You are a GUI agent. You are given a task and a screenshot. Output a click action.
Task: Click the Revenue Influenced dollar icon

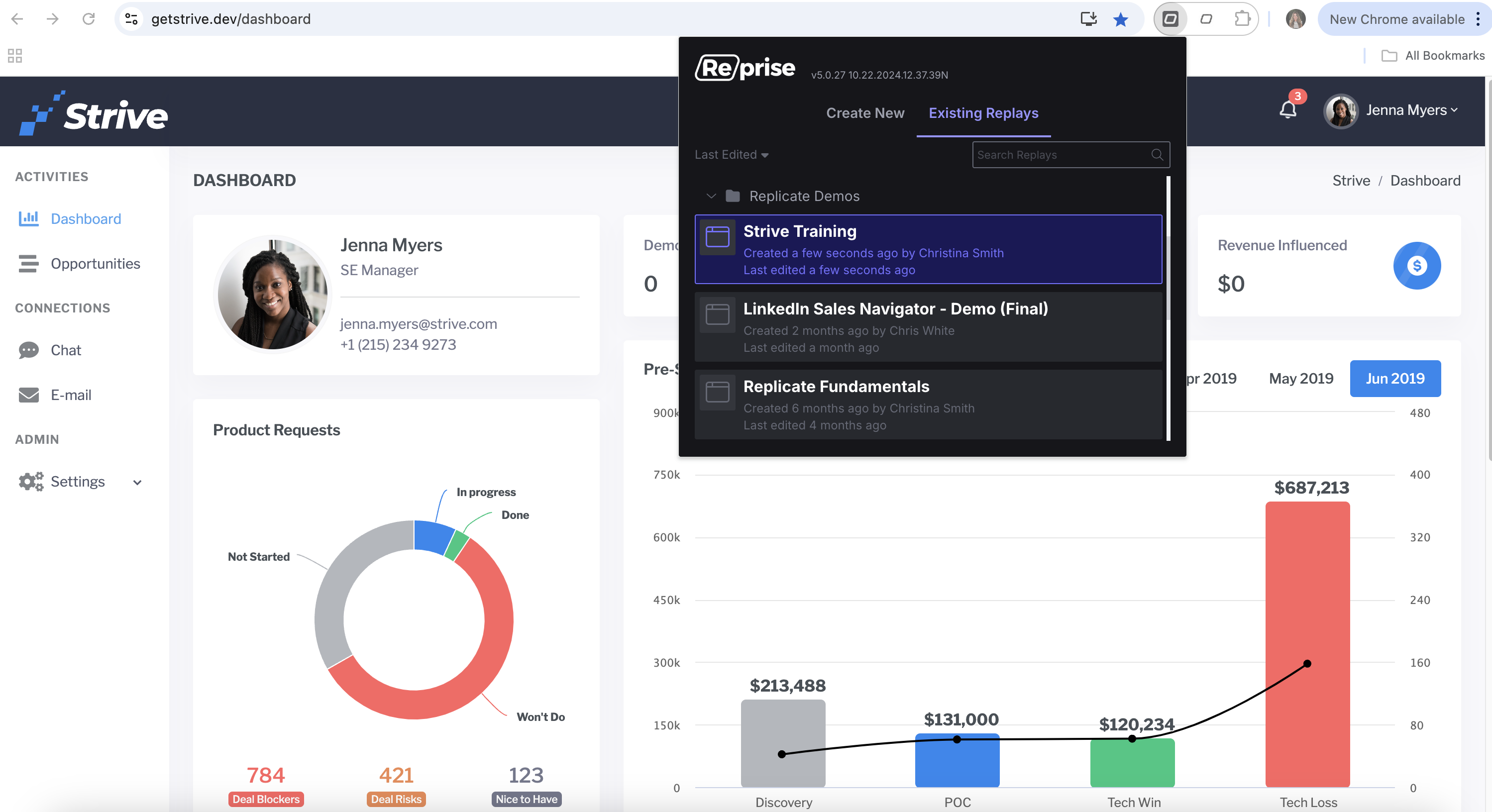coord(1417,265)
